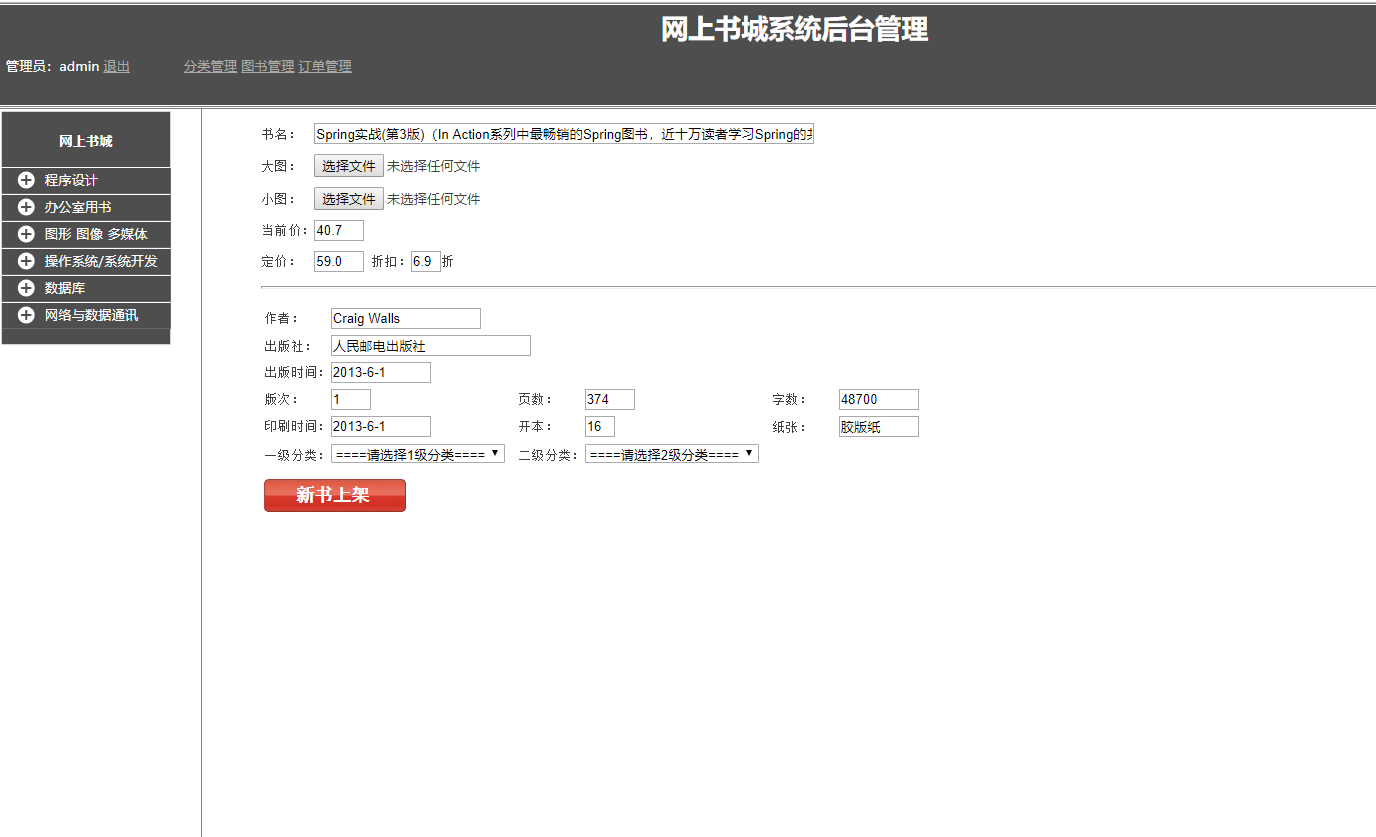Image resolution: width=1376 pixels, height=837 pixels.
Task: Click 退出 to log out admin
Action: [x=115, y=66]
